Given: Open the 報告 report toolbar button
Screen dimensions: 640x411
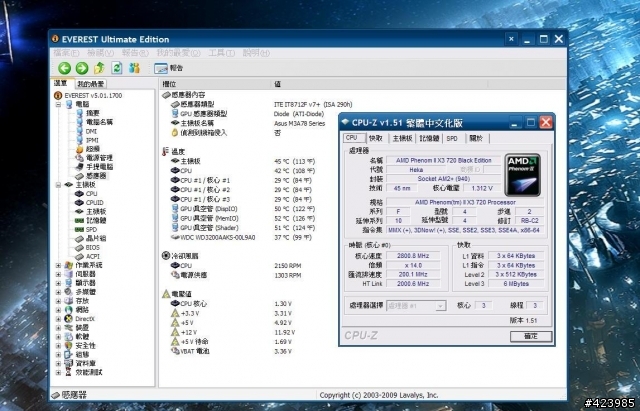Looking at the screenshot, I should pyautogui.click(x=169, y=68).
